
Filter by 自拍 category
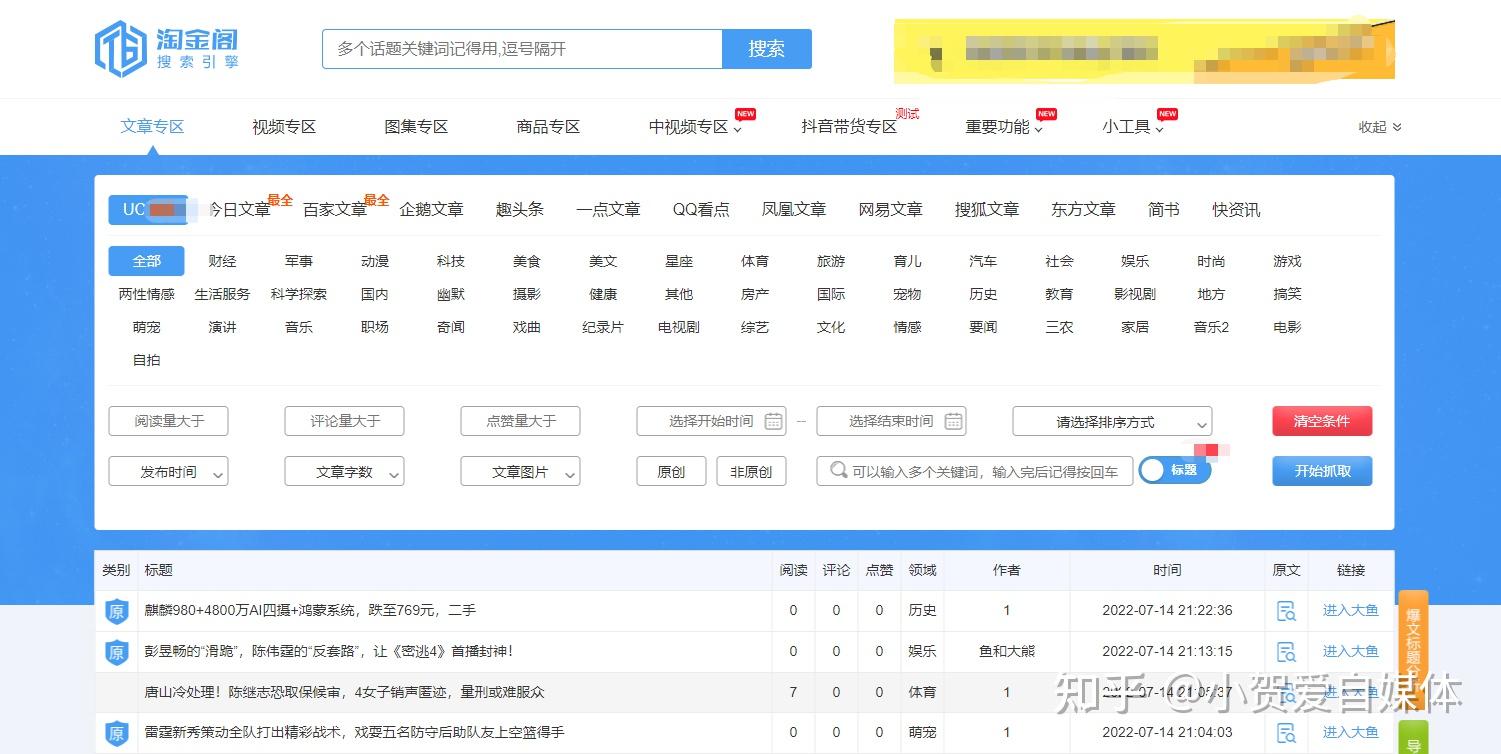[x=147, y=360]
